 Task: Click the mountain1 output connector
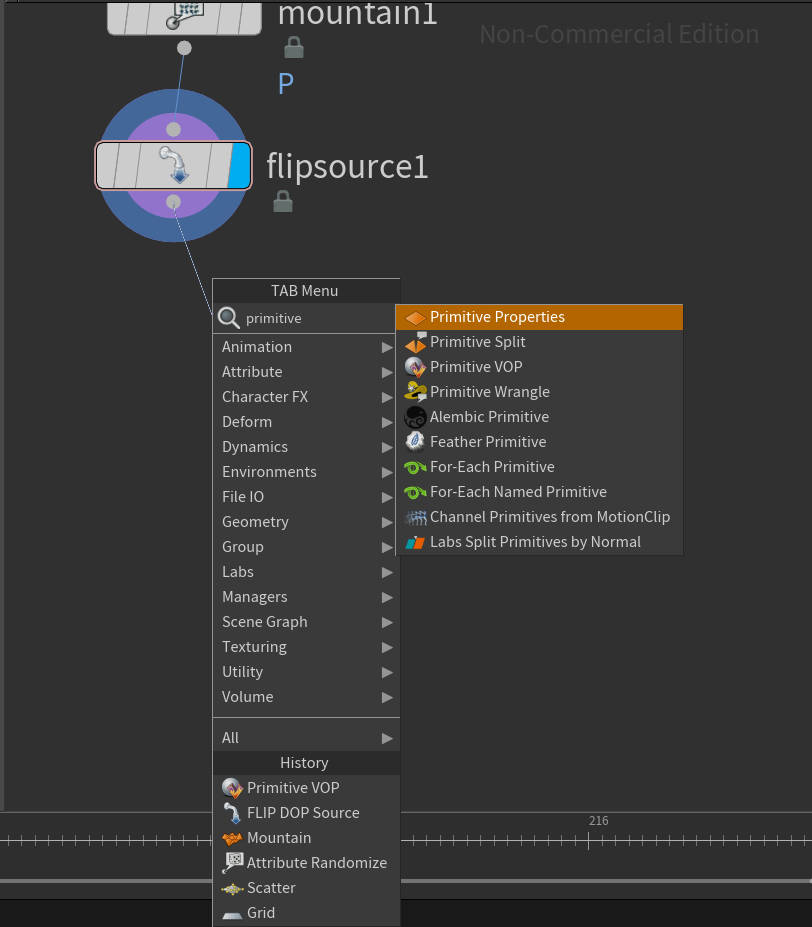coord(185,48)
